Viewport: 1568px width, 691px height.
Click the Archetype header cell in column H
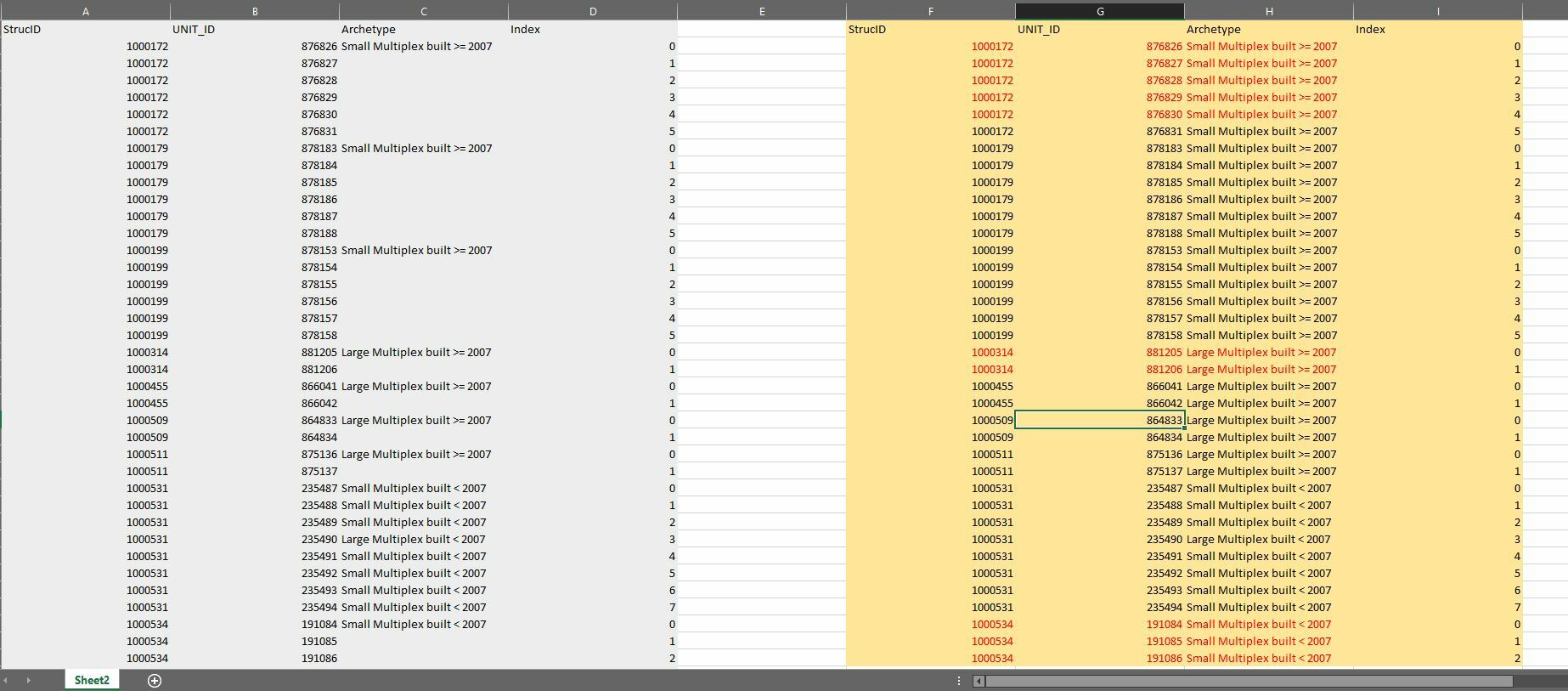pos(1269,29)
